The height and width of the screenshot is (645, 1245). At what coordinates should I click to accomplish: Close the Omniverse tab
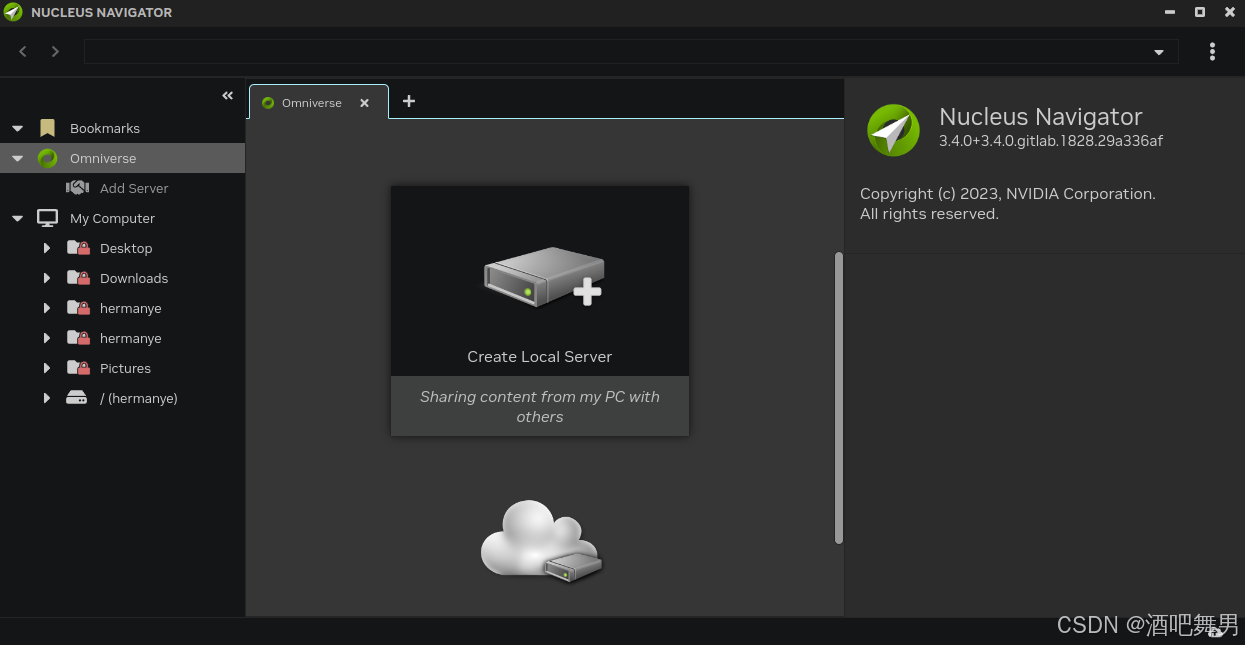click(x=365, y=103)
